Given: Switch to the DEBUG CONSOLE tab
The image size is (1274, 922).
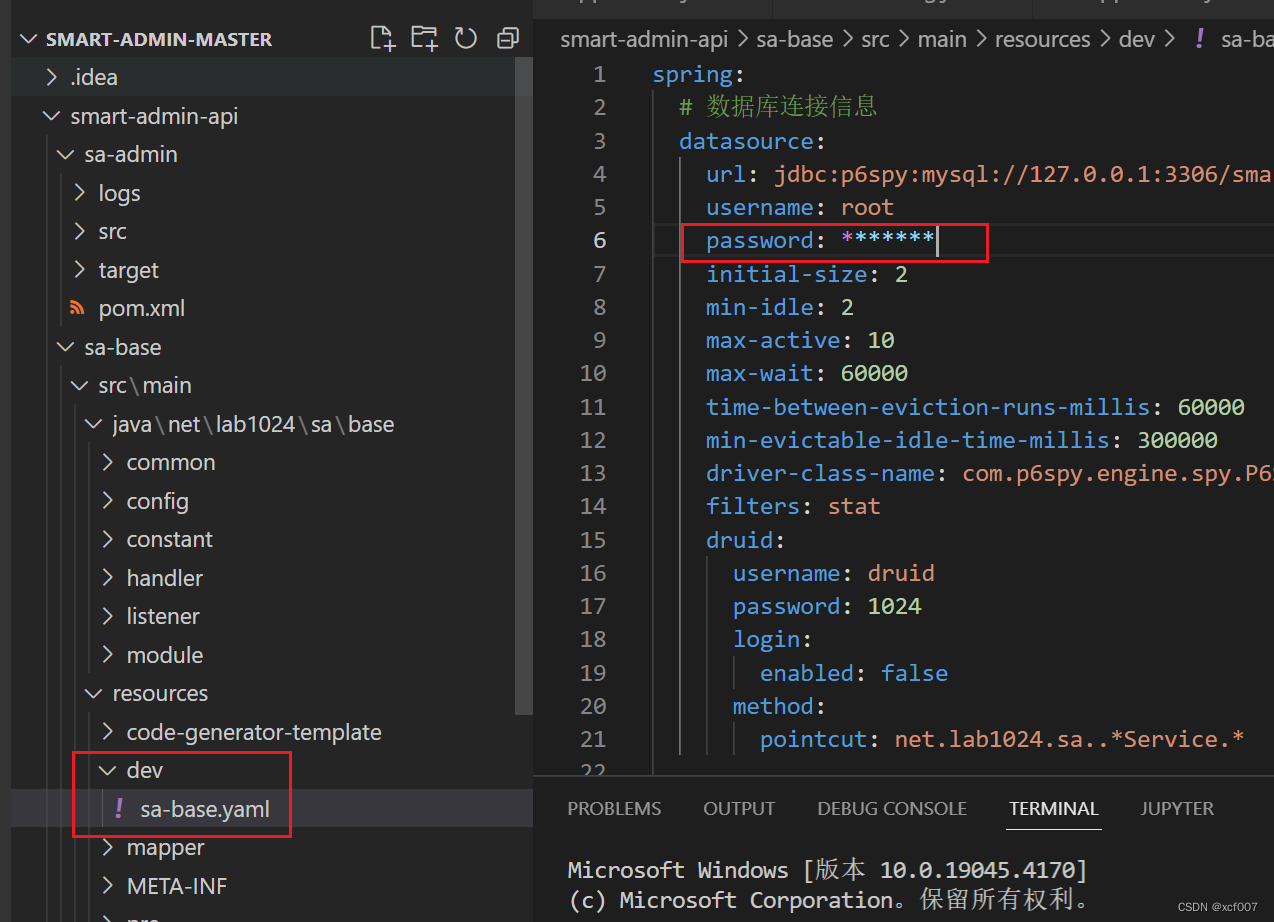Looking at the screenshot, I should tap(891, 808).
